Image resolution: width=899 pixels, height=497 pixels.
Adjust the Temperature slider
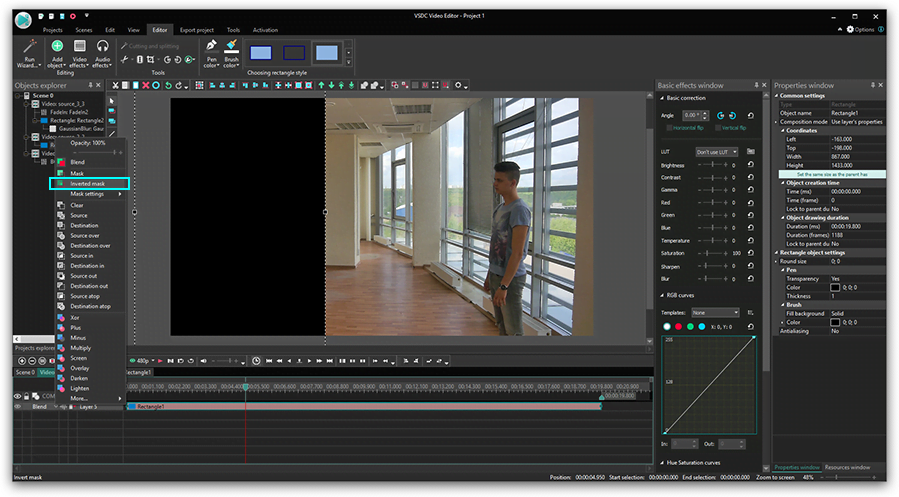coord(713,240)
